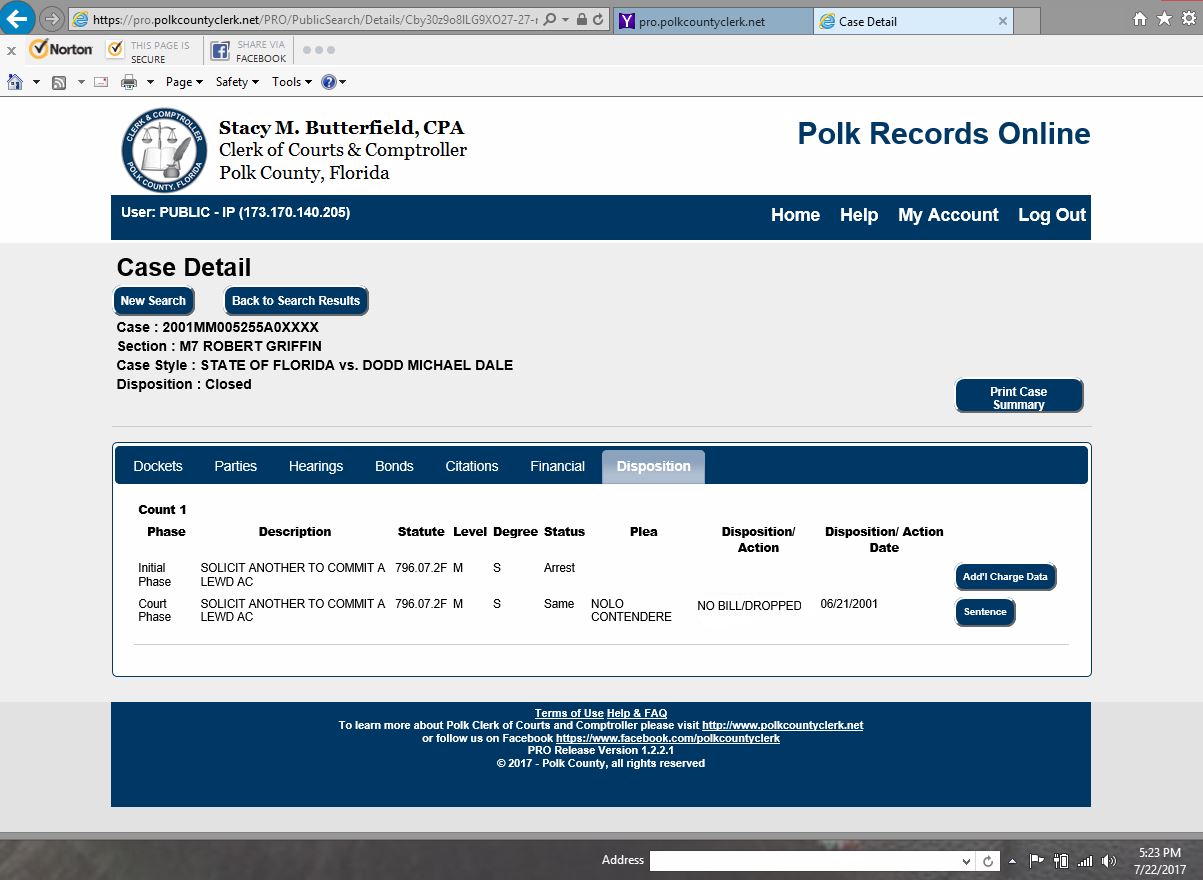
Task: Click the Norton logo in toolbar
Action: click(61, 49)
